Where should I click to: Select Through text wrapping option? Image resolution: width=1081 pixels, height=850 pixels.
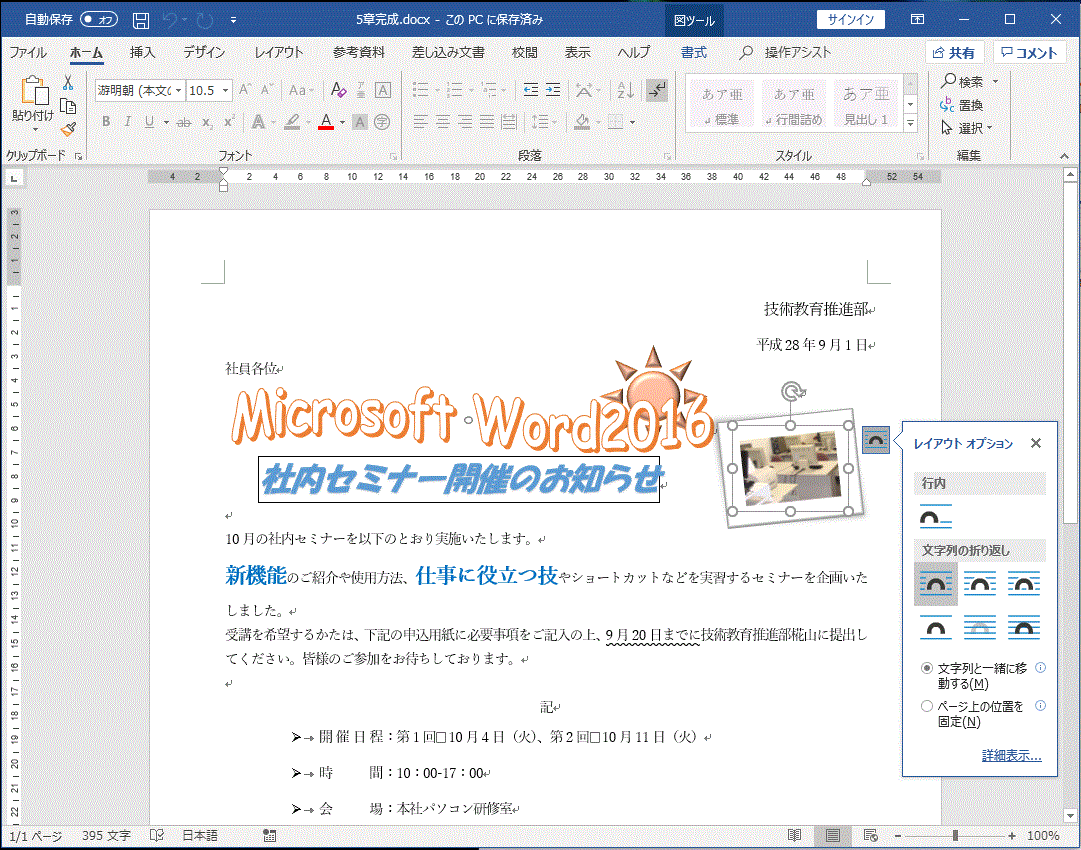1024,584
